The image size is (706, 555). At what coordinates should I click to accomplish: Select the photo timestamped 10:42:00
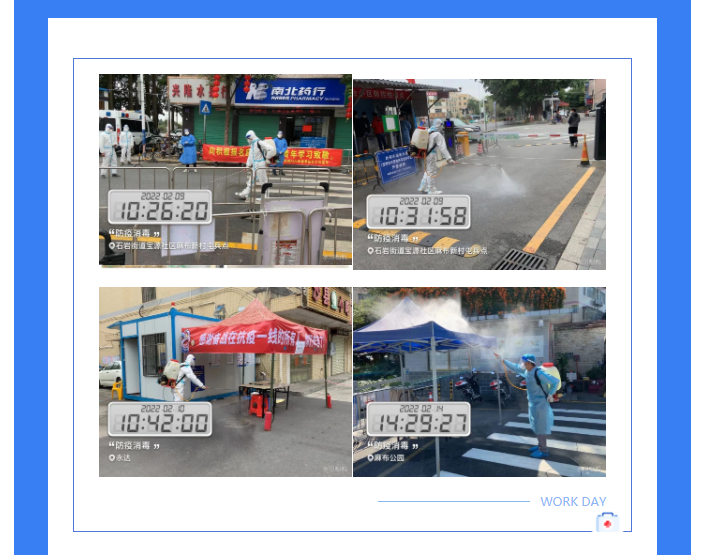pyautogui.click(x=225, y=382)
